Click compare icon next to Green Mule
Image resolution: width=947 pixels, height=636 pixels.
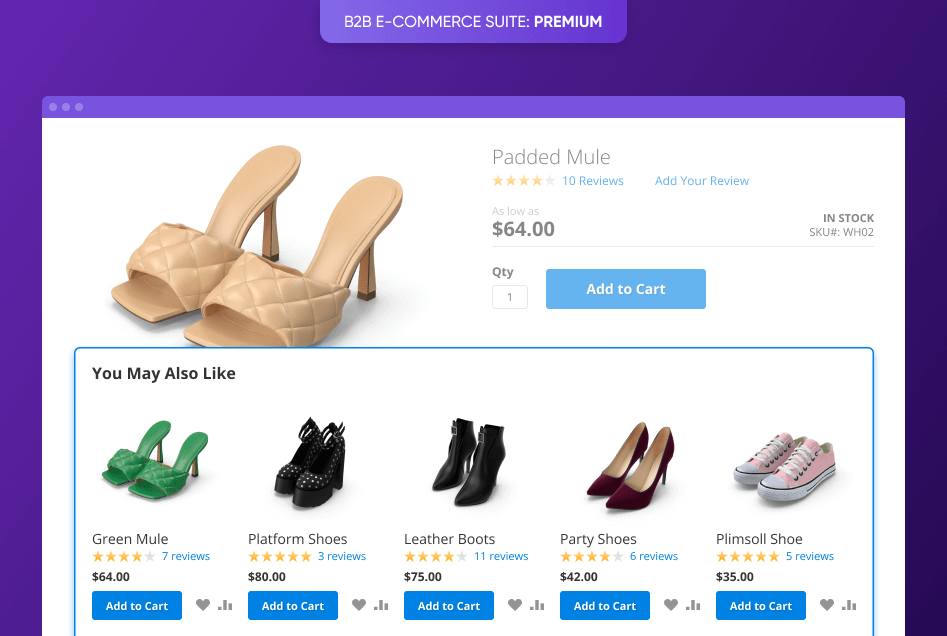[x=225, y=605]
